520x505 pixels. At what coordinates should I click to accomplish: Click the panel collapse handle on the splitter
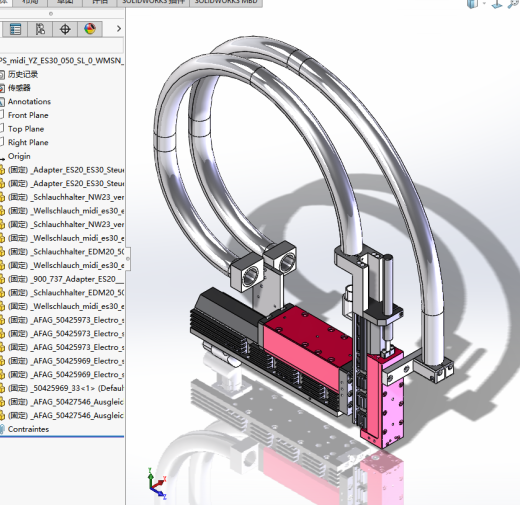point(128,259)
